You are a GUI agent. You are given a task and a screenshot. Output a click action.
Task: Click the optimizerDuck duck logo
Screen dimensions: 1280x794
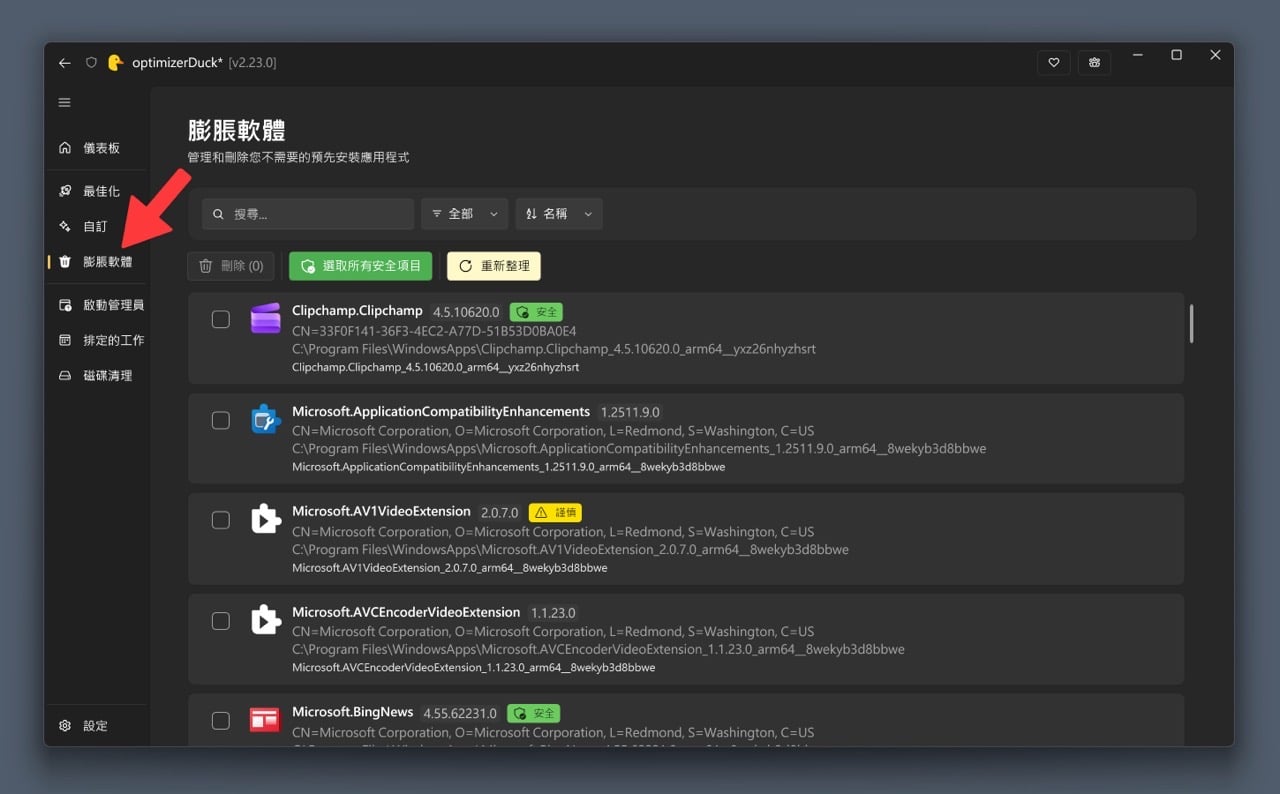point(115,62)
